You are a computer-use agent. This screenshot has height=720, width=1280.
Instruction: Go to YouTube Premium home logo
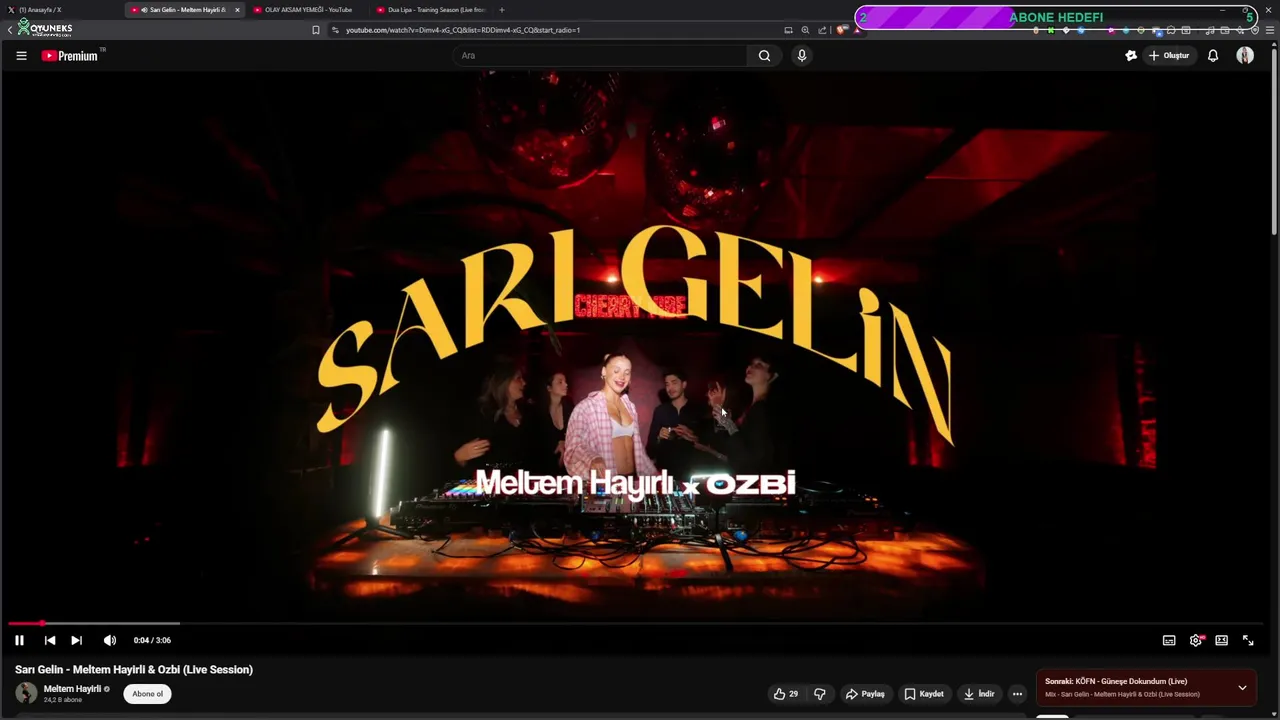point(70,56)
